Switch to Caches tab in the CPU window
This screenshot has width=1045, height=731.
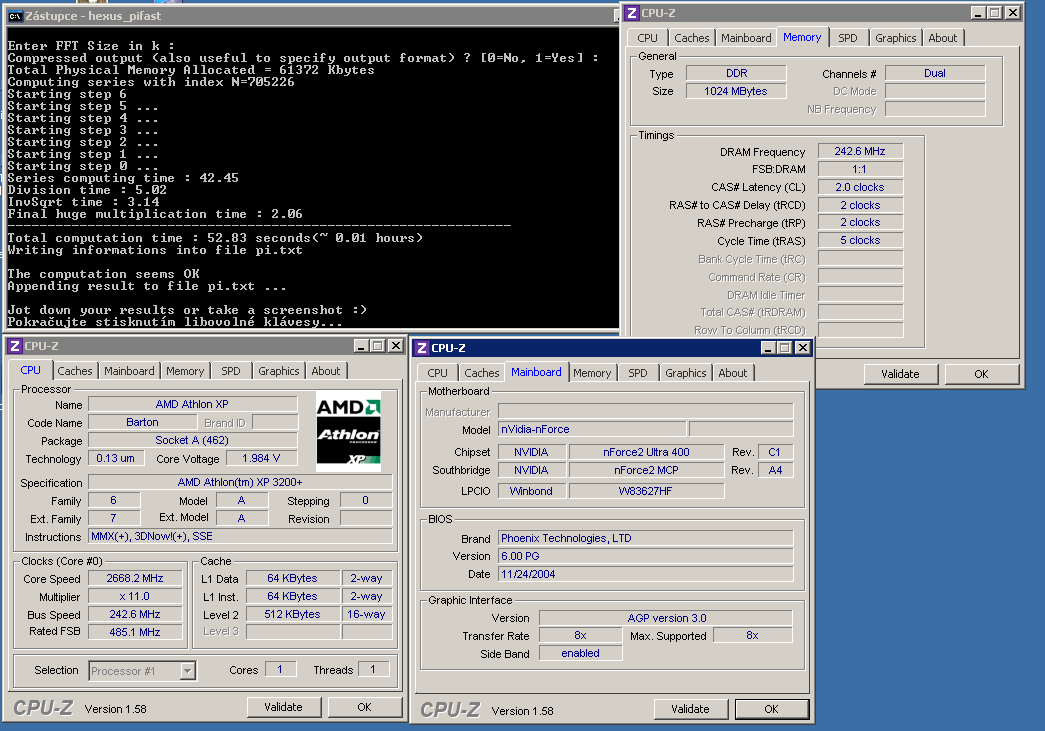(x=75, y=371)
